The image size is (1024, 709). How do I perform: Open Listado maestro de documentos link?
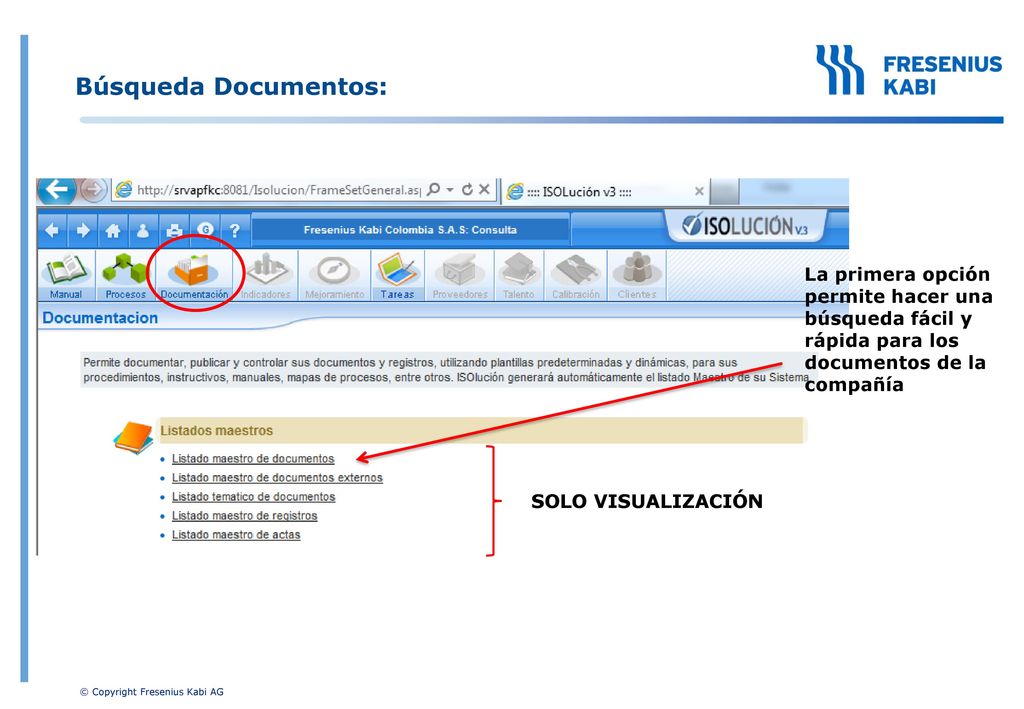253,459
